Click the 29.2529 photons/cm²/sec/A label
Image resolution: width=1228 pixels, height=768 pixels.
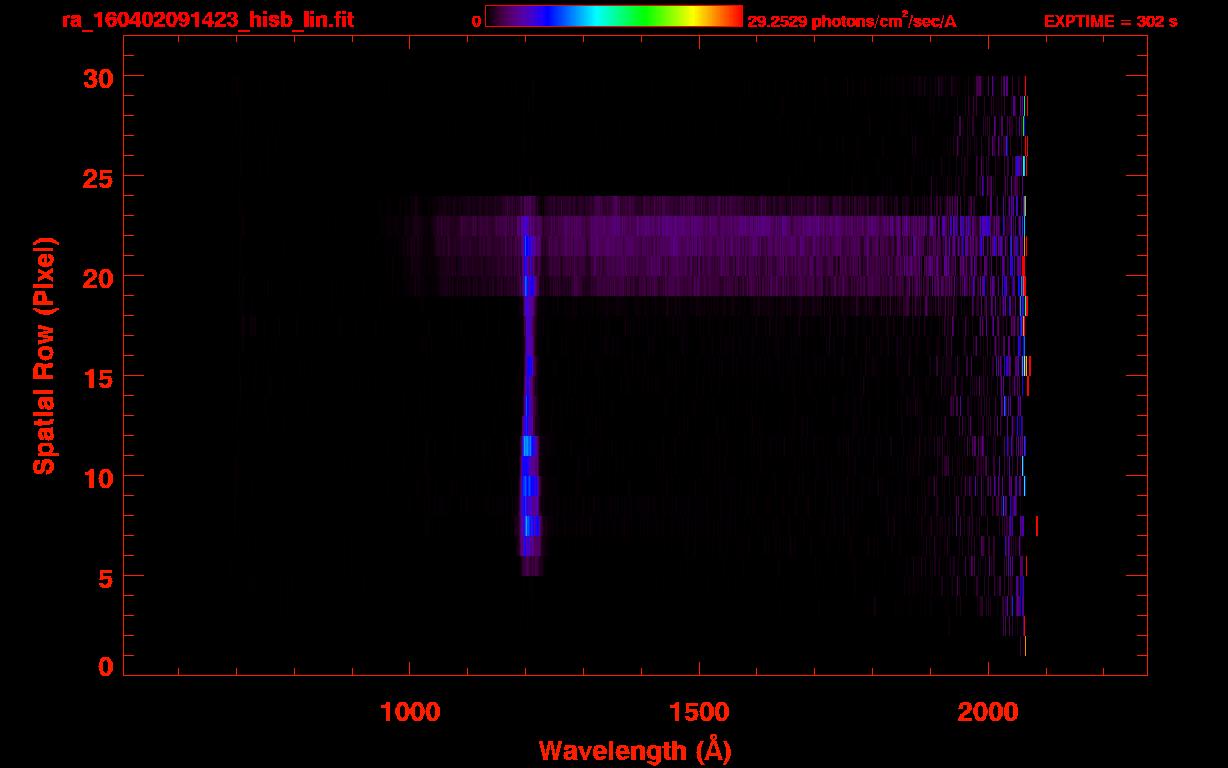coord(852,21)
